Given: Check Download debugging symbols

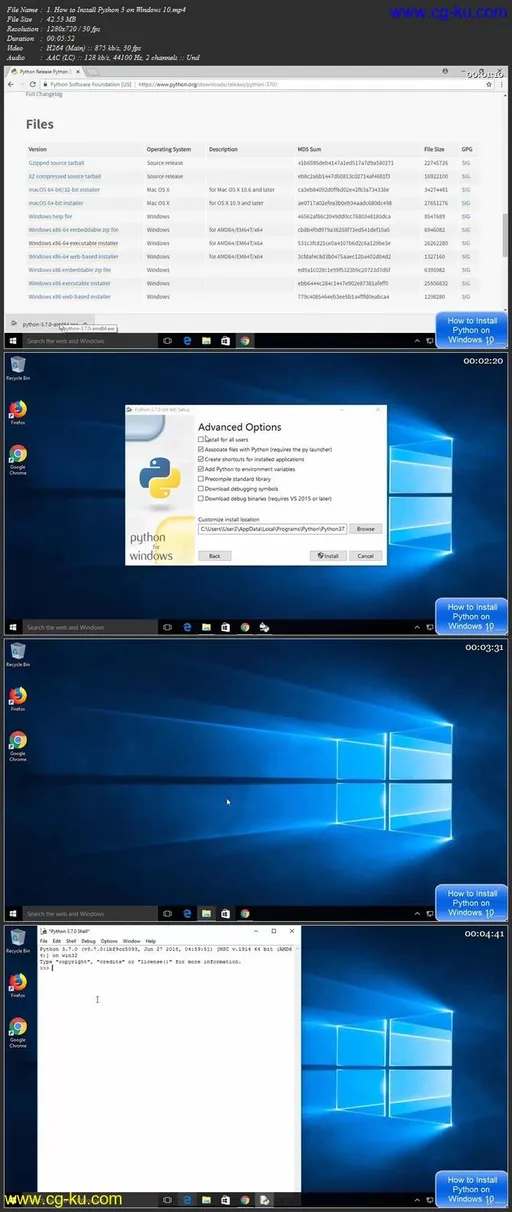Looking at the screenshot, I should [201, 488].
